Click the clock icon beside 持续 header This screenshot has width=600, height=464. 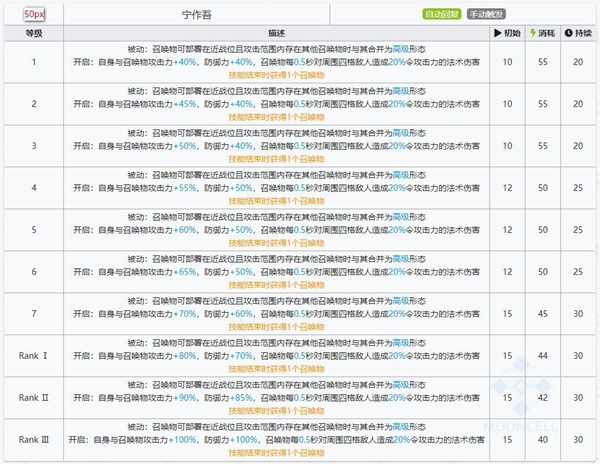[x=569, y=33]
